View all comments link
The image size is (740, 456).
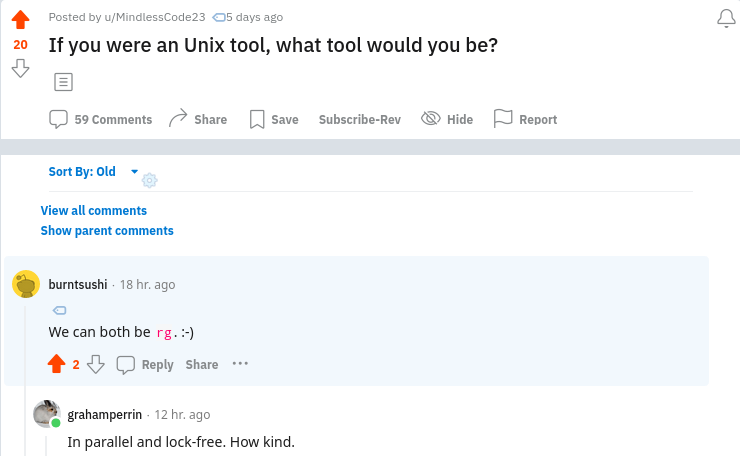click(94, 210)
